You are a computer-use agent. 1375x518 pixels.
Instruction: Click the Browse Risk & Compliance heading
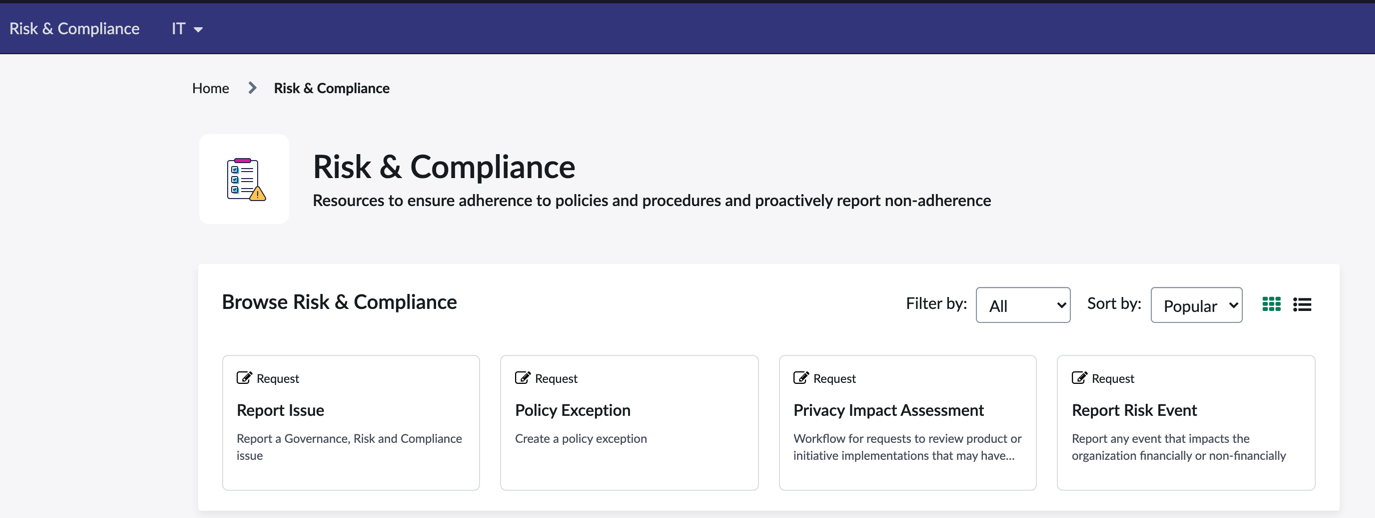[x=339, y=302]
